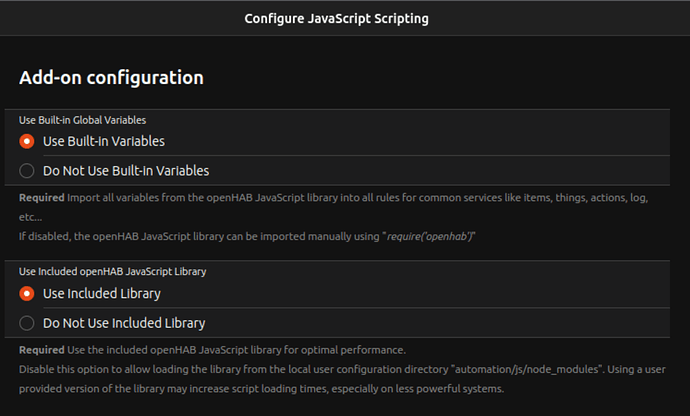Click the "Do Not Use Built-In Variables" label text
This screenshot has height=416, width=690.
pyautogui.click(x=126, y=170)
